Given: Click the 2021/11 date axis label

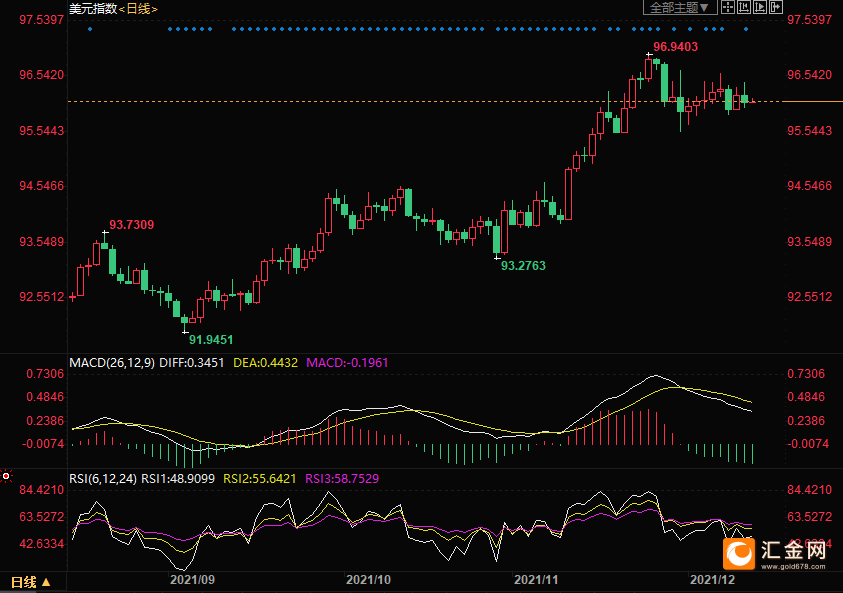Looking at the screenshot, I should 535,580.
